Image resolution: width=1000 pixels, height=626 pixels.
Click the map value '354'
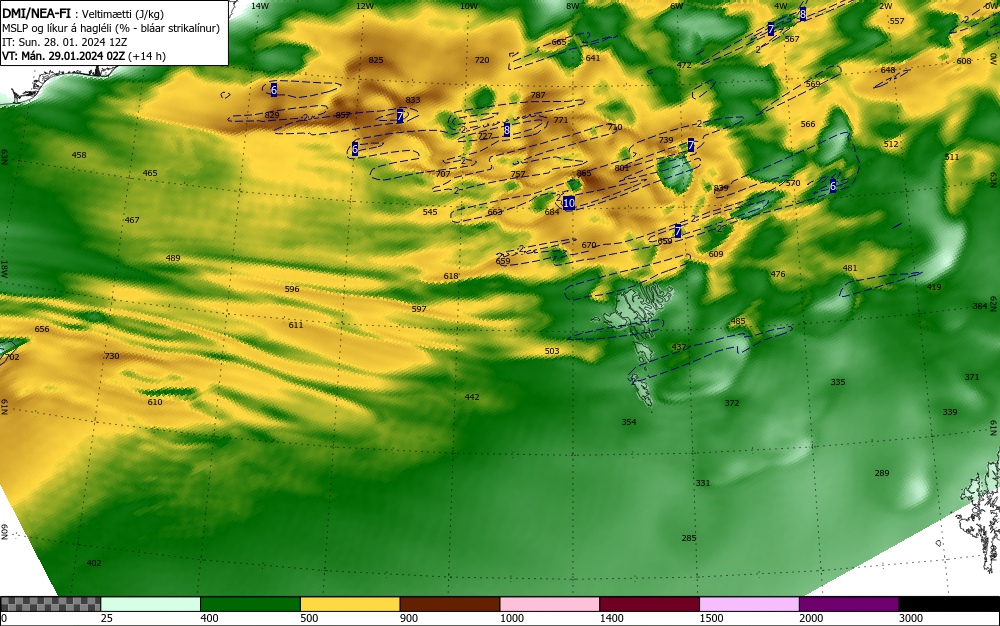pyautogui.click(x=629, y=422)
